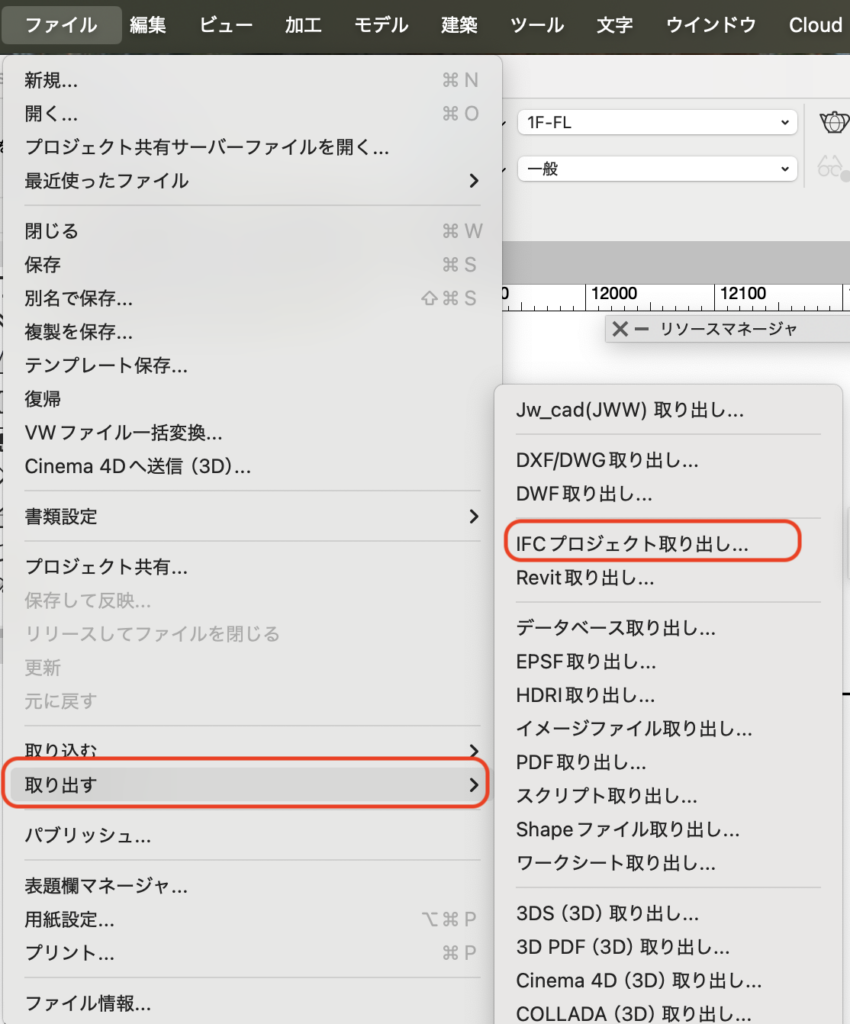Click the teapot render mode icon
This screenshot has width=850, height=1024.
[832, 122]
